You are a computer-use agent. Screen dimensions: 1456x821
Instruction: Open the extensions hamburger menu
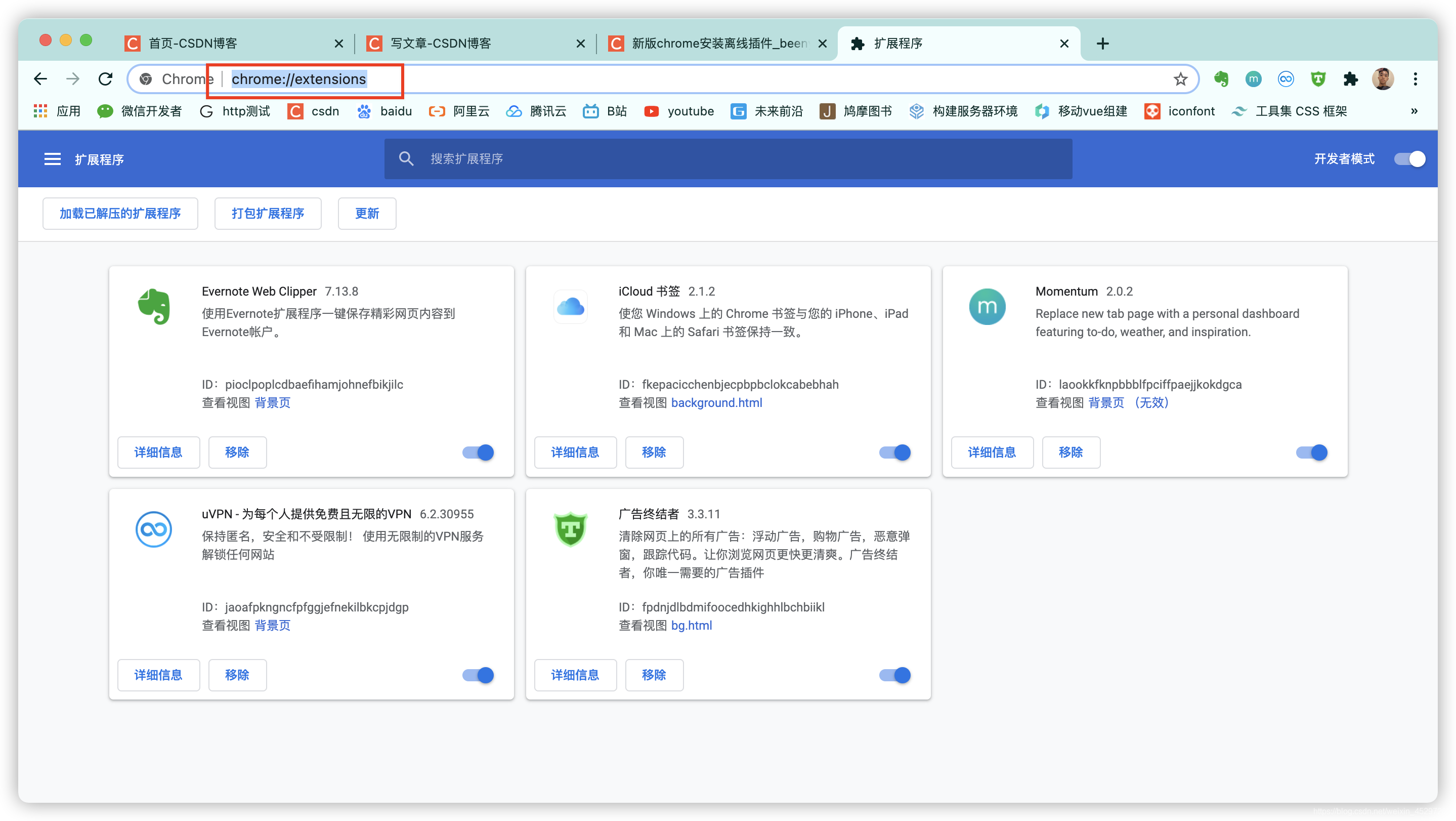[52, 159]
